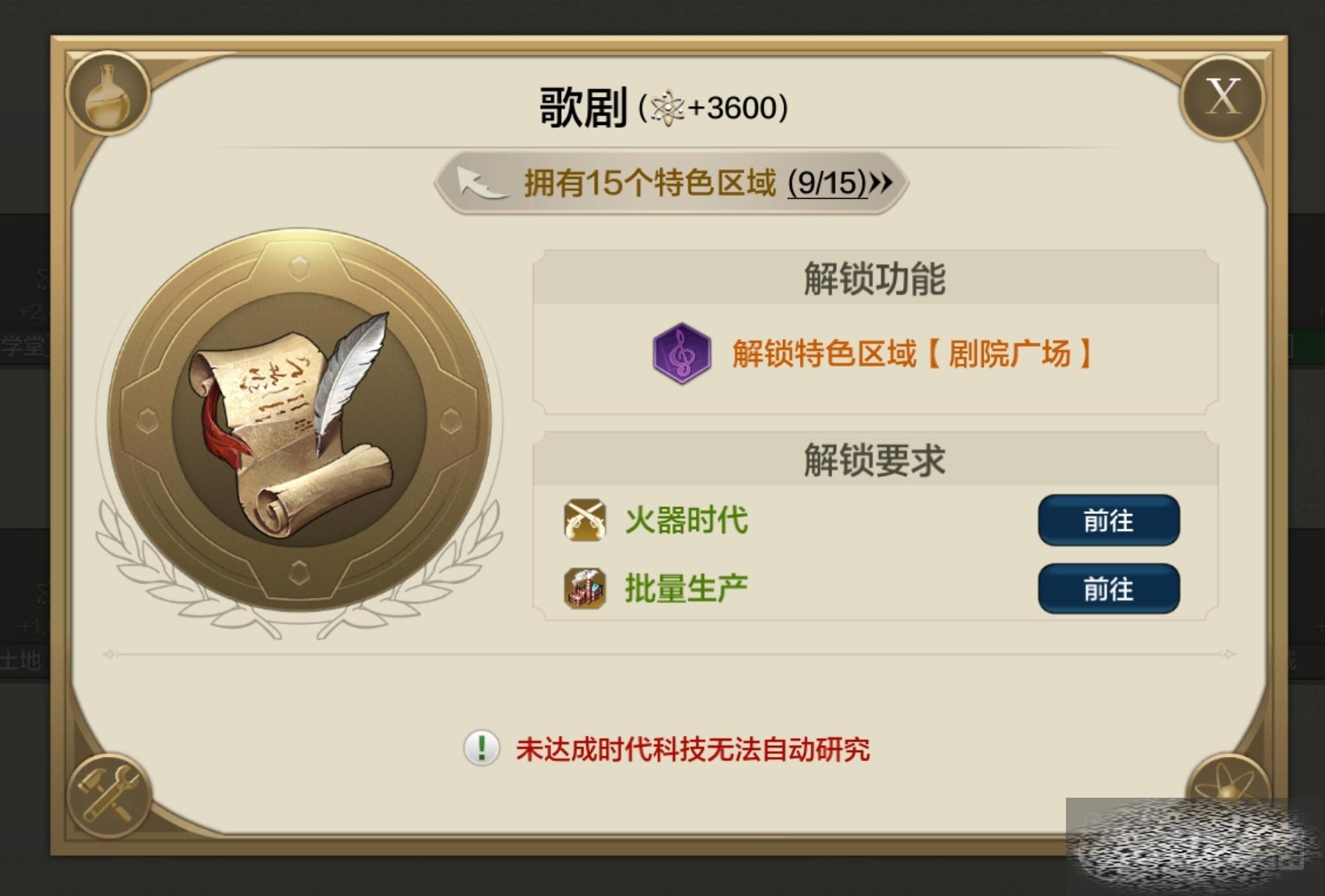
Task: Expand quest details via double chevron arrows
Action: [x=882, y=183]
